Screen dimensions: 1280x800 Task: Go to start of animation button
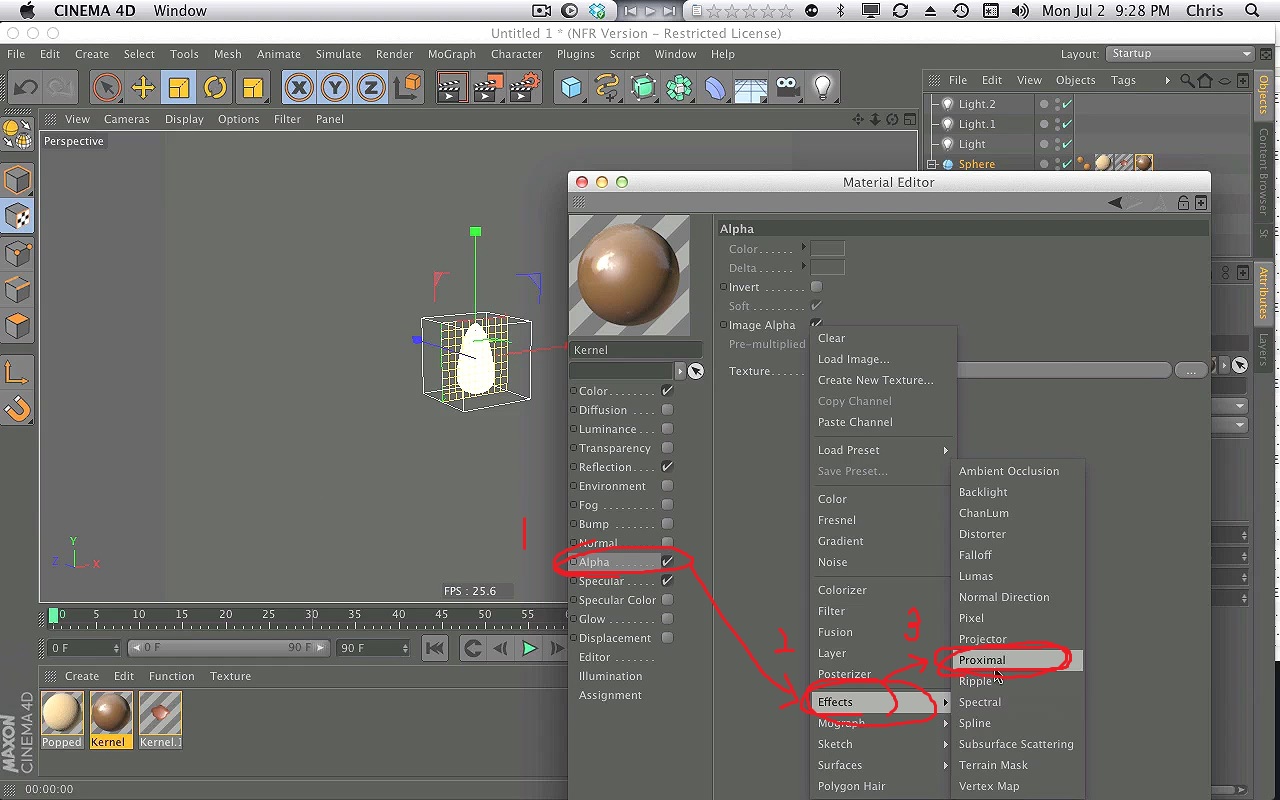click(x=435, y=648)
